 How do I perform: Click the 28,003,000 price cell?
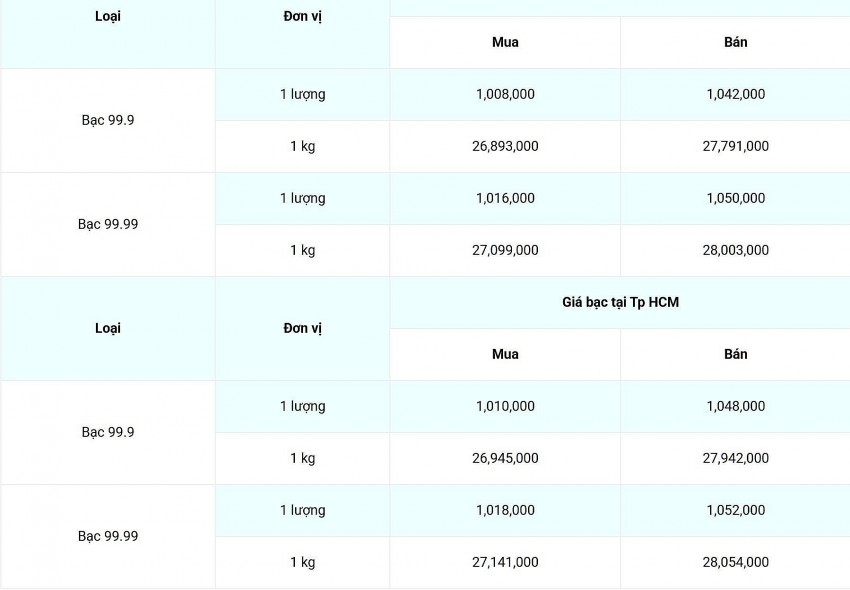(735, 250)
